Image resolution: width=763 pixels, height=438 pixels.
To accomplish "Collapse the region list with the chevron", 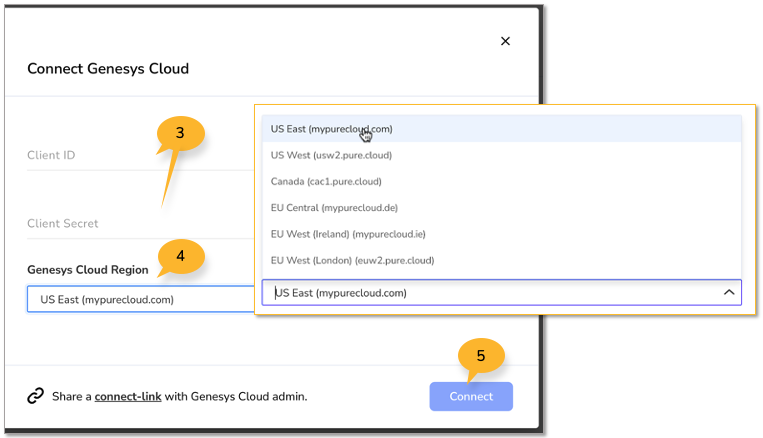I will point(728,292).
